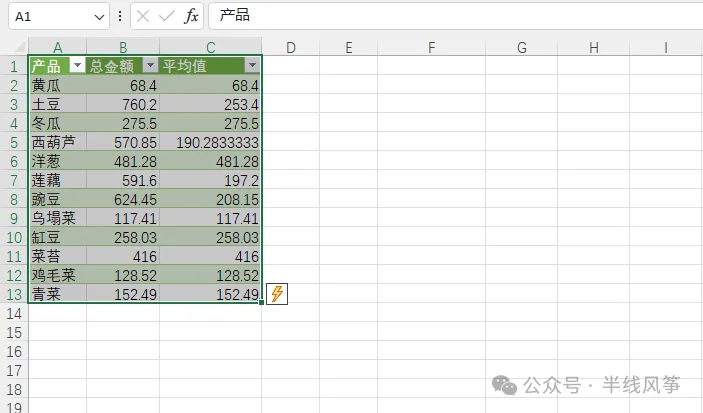Viewport: 703px width, 413px height.
Task: Click the formula bar options dots
Action: [120, 16]
